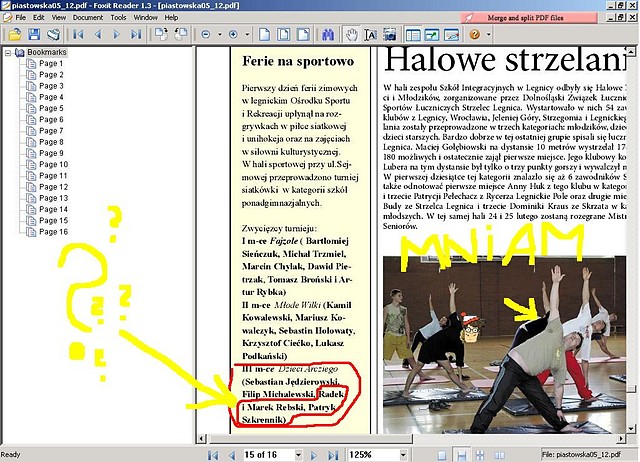Click the horizontal scrollbar thumb
The image size is (640, 462).
[310, 439]
